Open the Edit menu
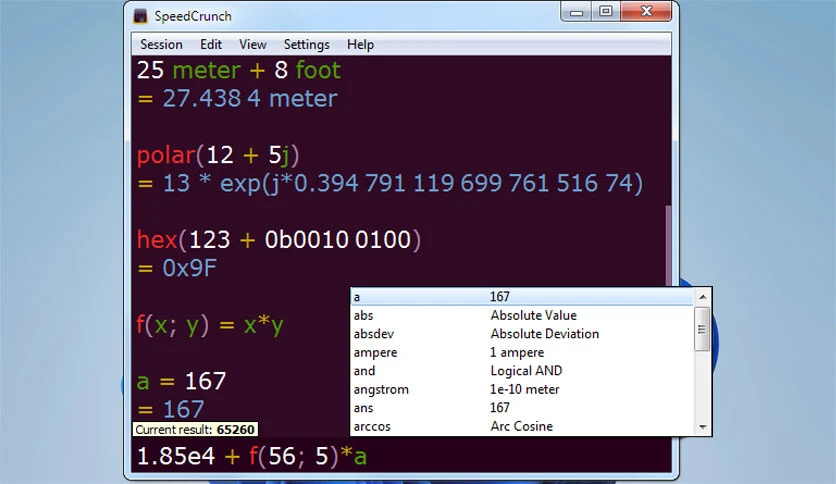 211,44
